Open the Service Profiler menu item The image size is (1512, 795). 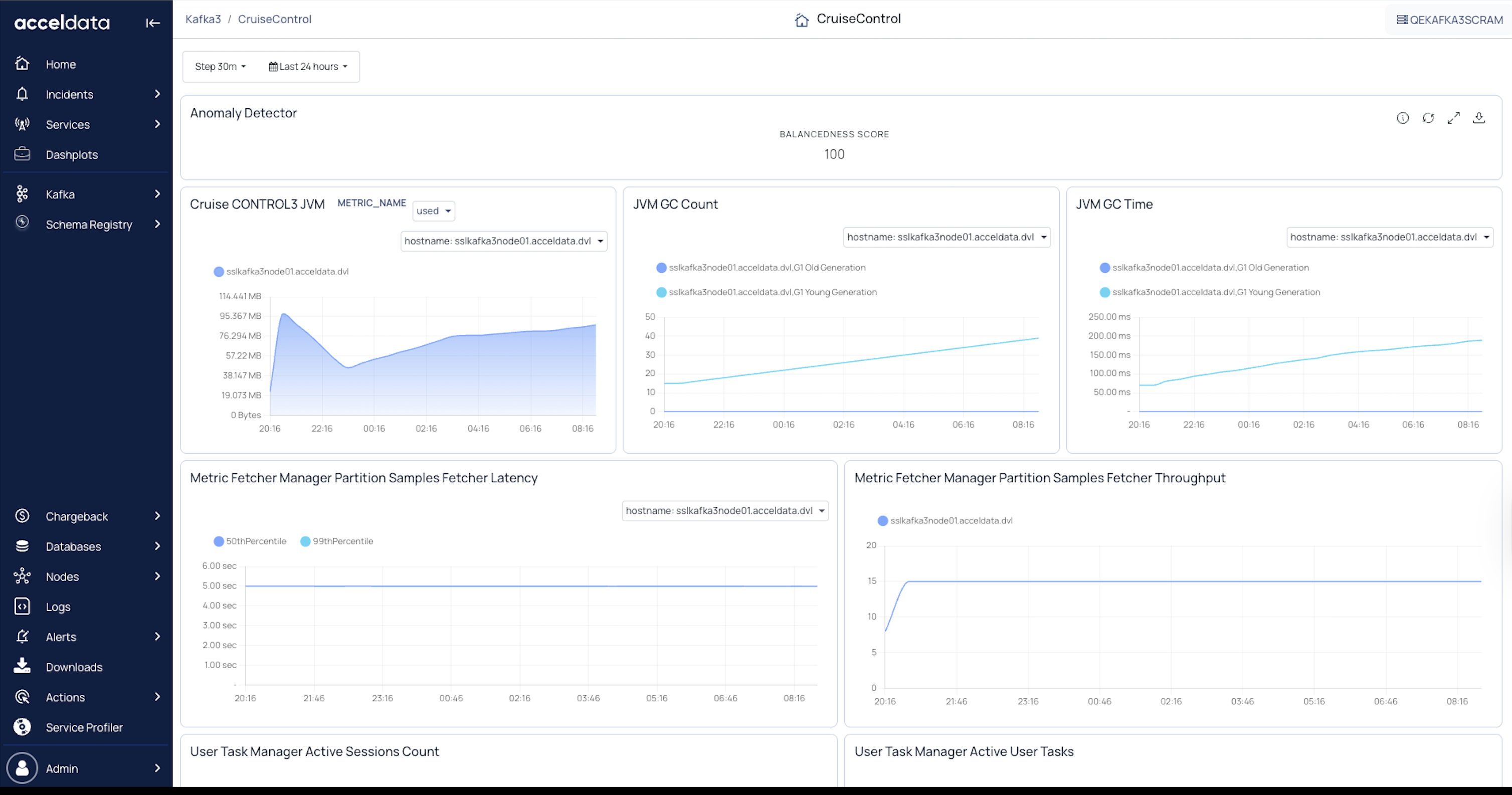click(x=86, y=727)
